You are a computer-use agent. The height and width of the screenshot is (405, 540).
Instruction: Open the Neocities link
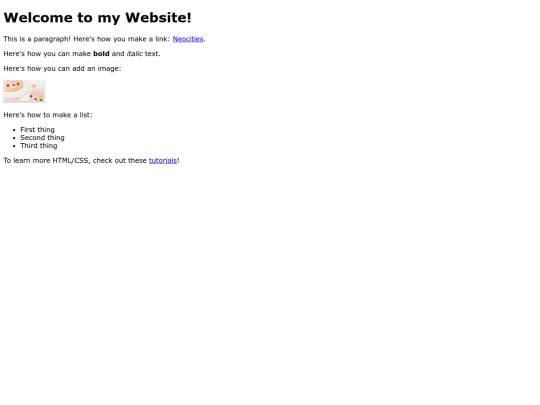pyautogui.click(x=188, y=39)
